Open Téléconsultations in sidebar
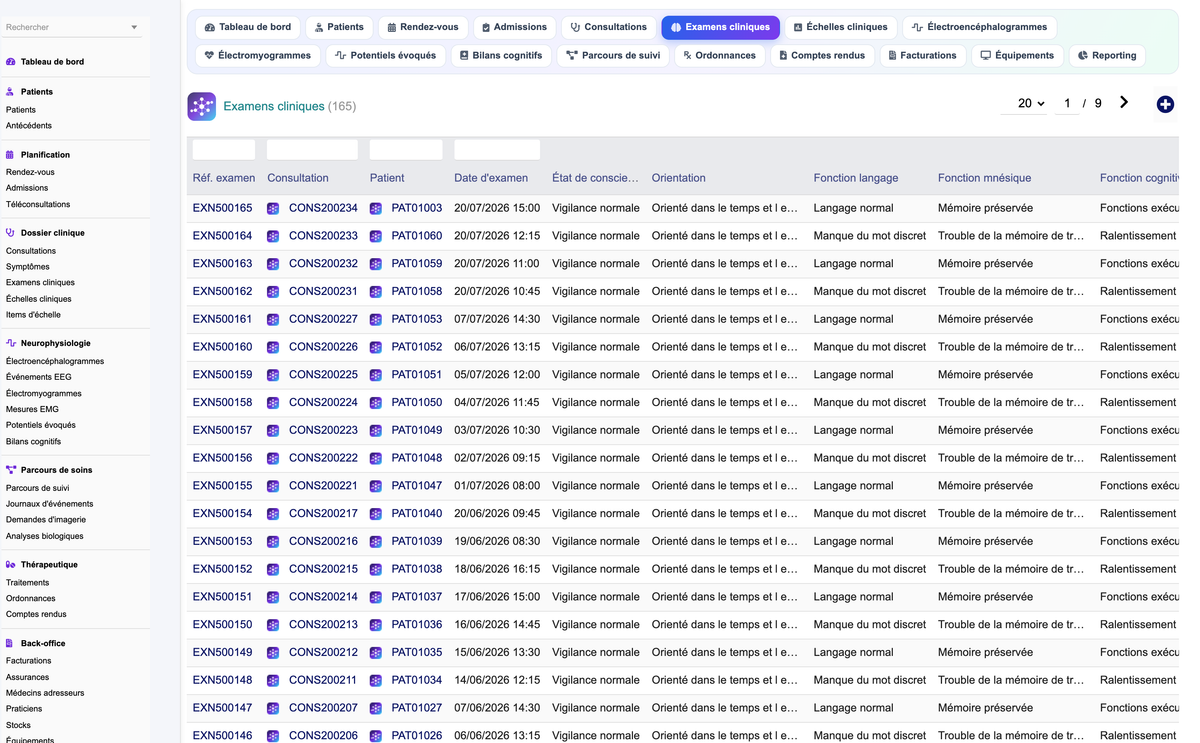 pyautogui.click(x=38, y=204)
